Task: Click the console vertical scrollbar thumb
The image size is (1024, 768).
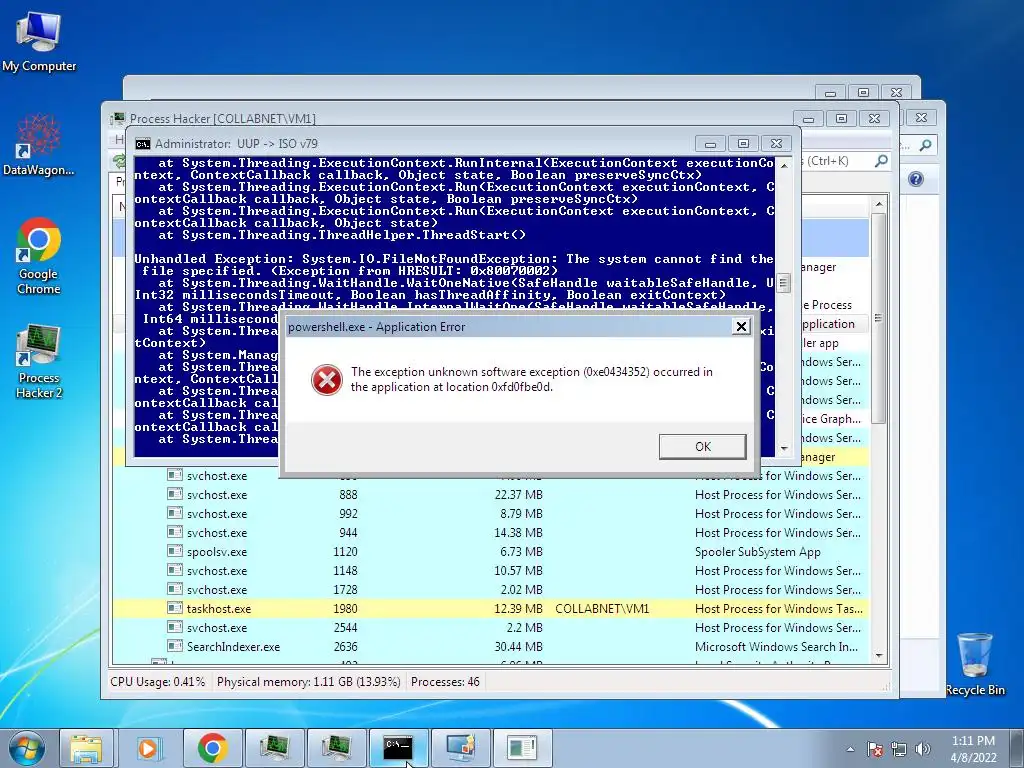Action: pyautogui.click(x=784, y=283)
